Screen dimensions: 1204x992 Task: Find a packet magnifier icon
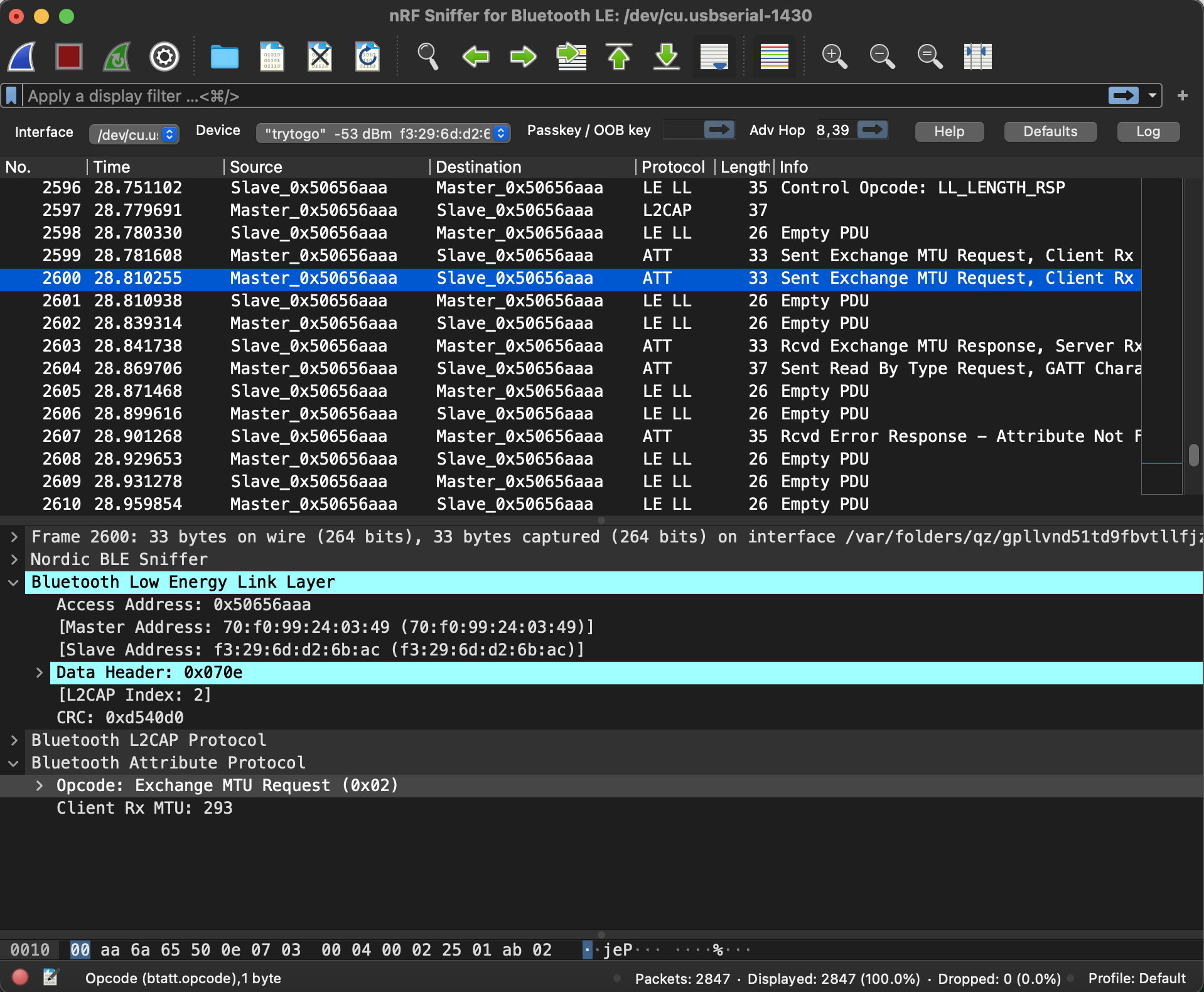427,57
